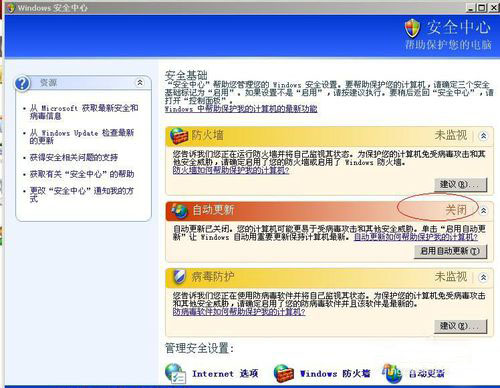
Task: Click the 管理安全设置 heading
Action: point(200,348)
